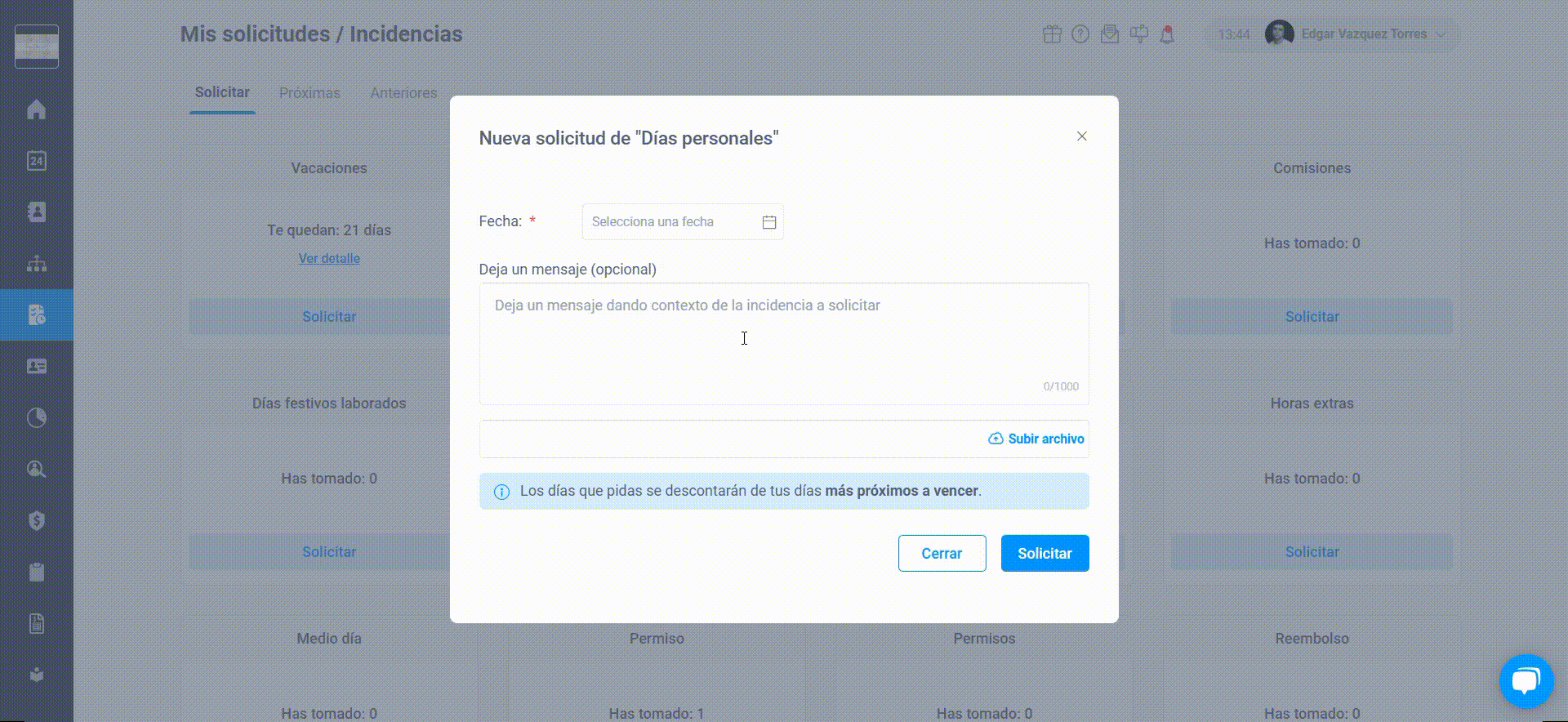
Task: Open the Home icon in sidebar
Action: (x=37, y=109)
